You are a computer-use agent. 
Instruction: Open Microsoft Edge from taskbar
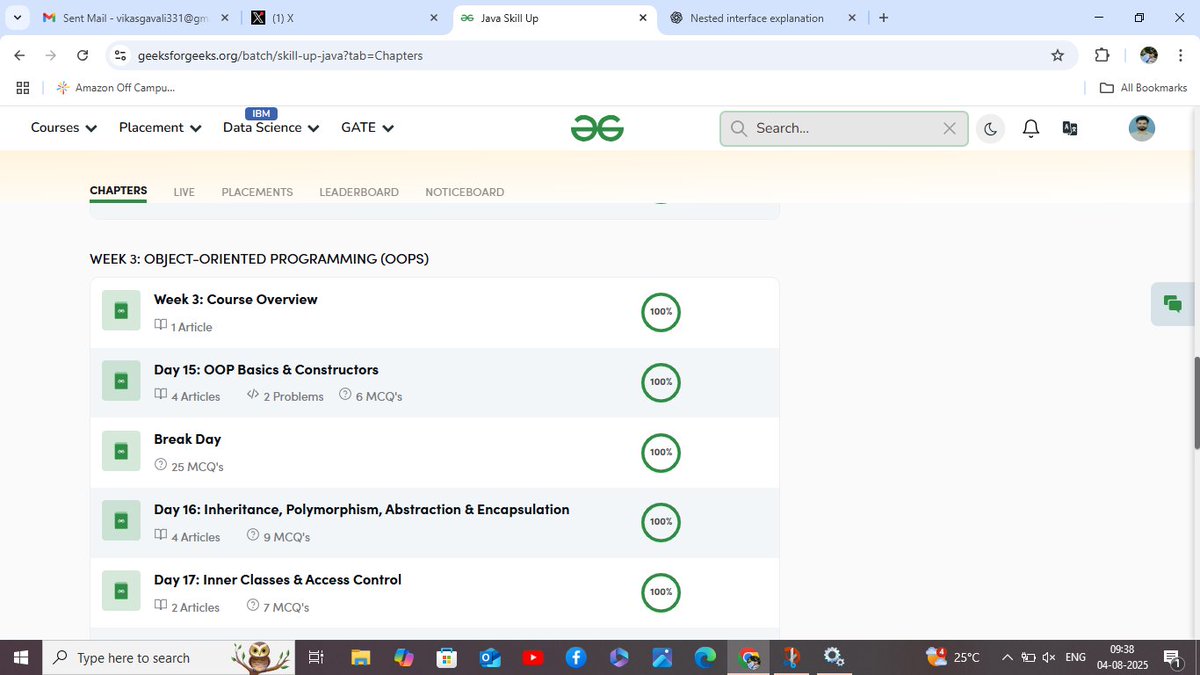(705, 658)
